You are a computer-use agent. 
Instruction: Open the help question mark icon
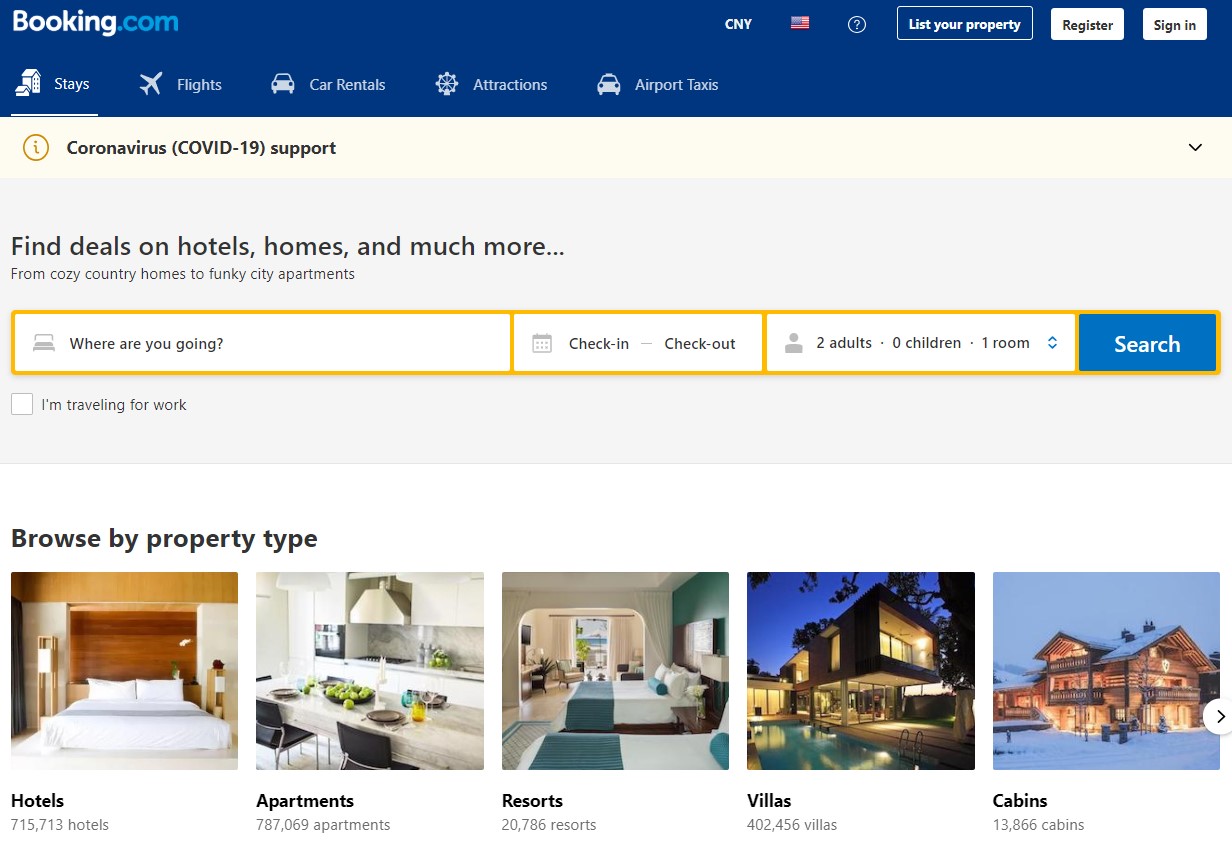[x=857, y=25]
